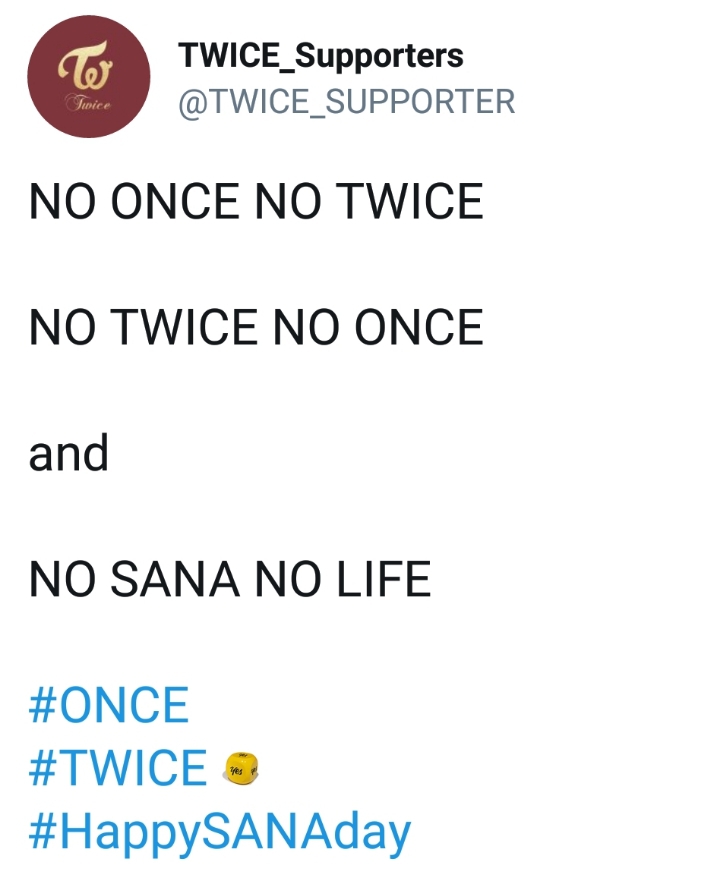
Task: Click the cursive Twice text in the avatar
Action: click(x=87, y=102)
